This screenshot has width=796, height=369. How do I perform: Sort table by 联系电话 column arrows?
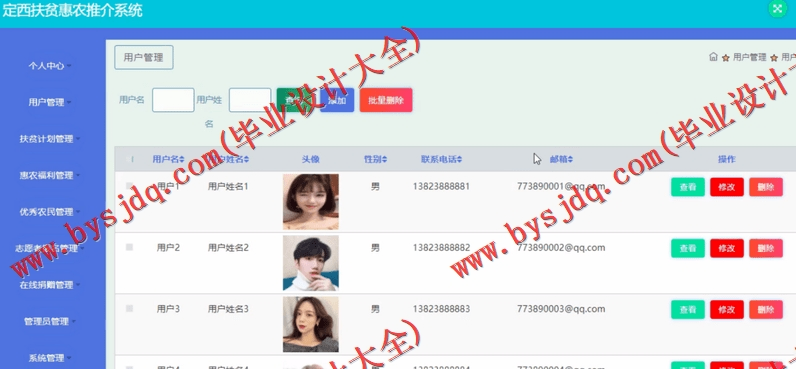point(459,159)
